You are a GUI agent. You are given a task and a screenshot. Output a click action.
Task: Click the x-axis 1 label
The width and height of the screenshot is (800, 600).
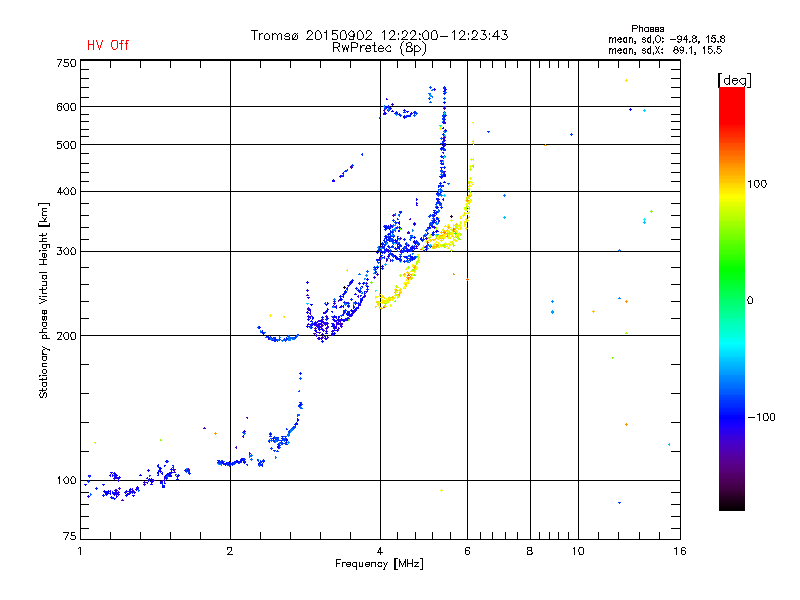(x=81, y=551)
